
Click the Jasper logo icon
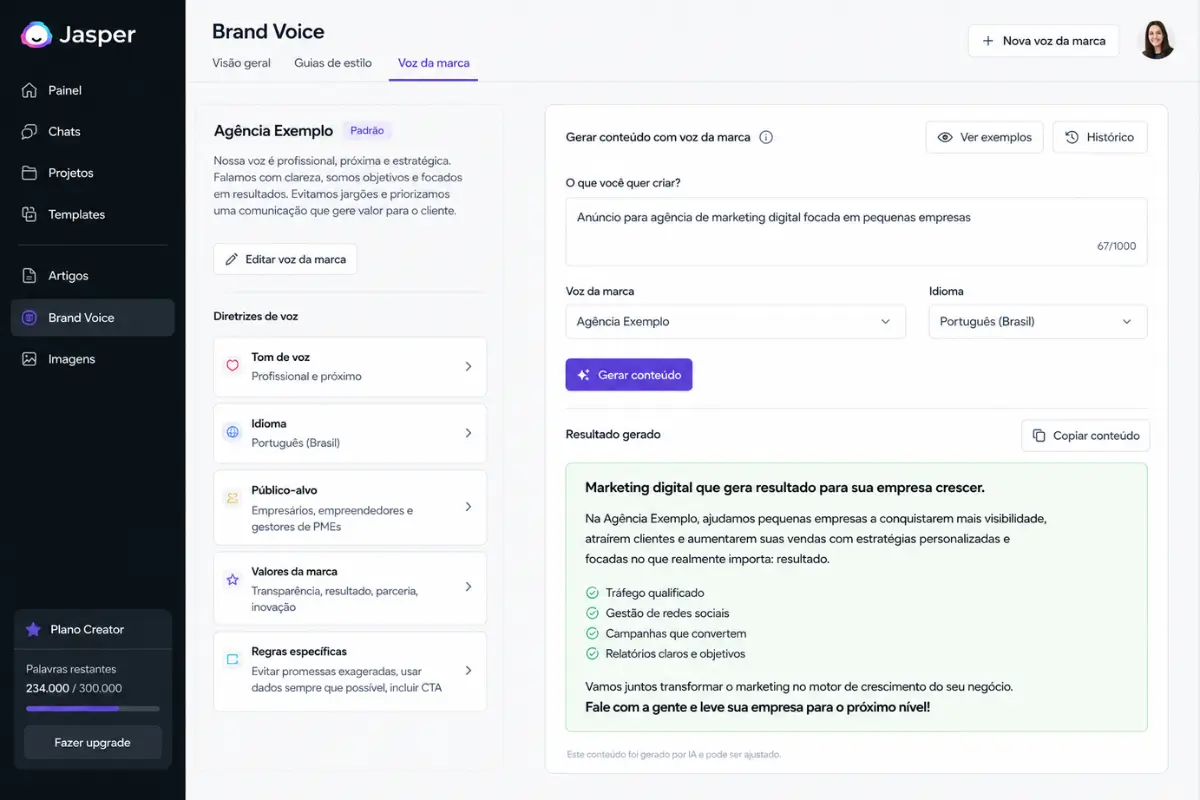[36, 35]
